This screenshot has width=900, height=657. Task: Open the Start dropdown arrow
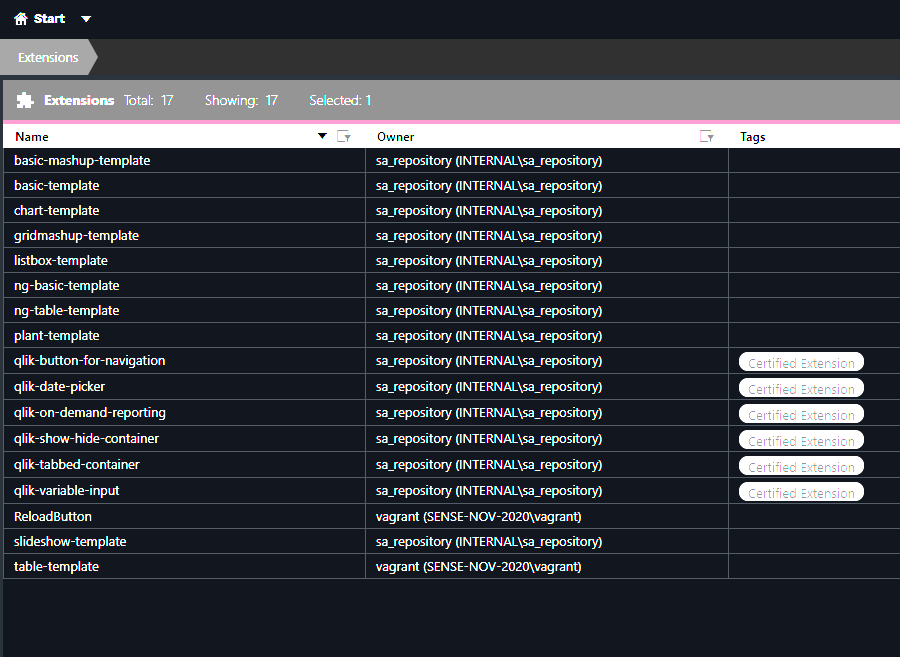(86, 19)
